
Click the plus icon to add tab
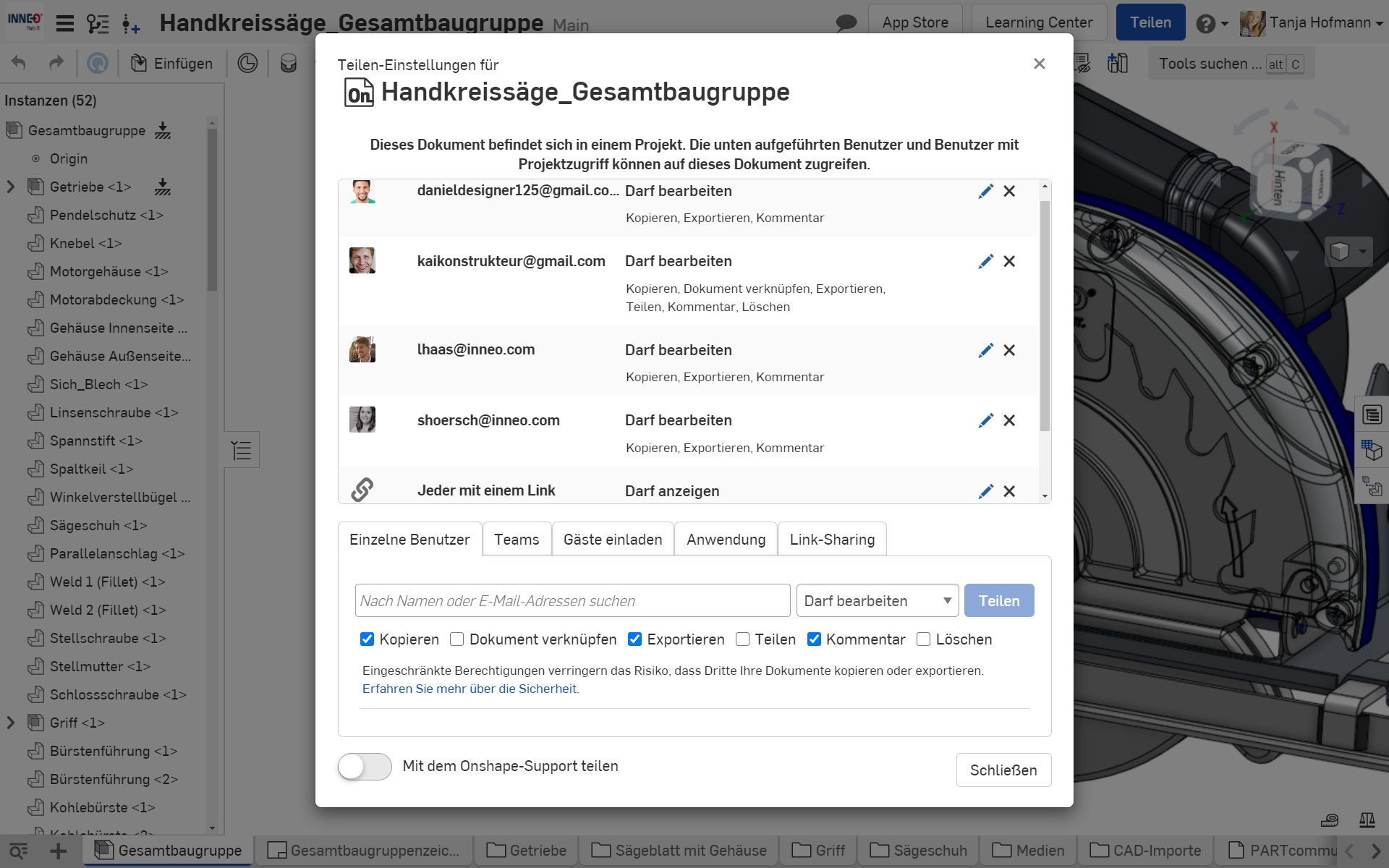[58, 851]
